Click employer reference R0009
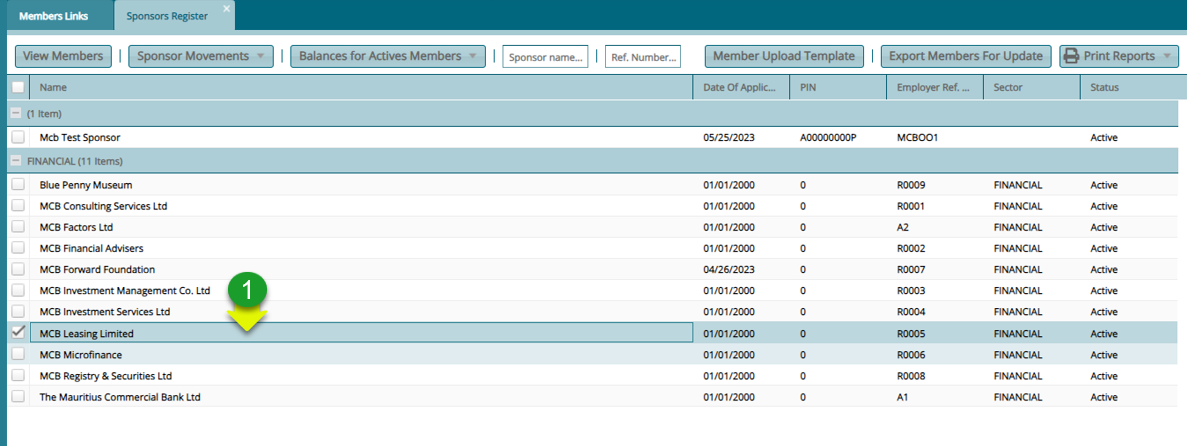The width and height of the screenshot is (1187, 446). pos(911,185)
